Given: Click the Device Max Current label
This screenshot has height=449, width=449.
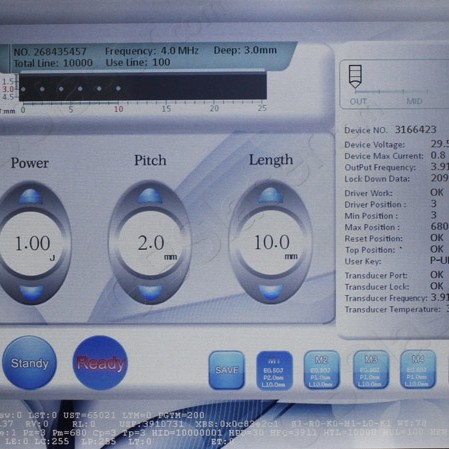Looking at the screenshot, I should pyautogui.click(x=384, y=156).
